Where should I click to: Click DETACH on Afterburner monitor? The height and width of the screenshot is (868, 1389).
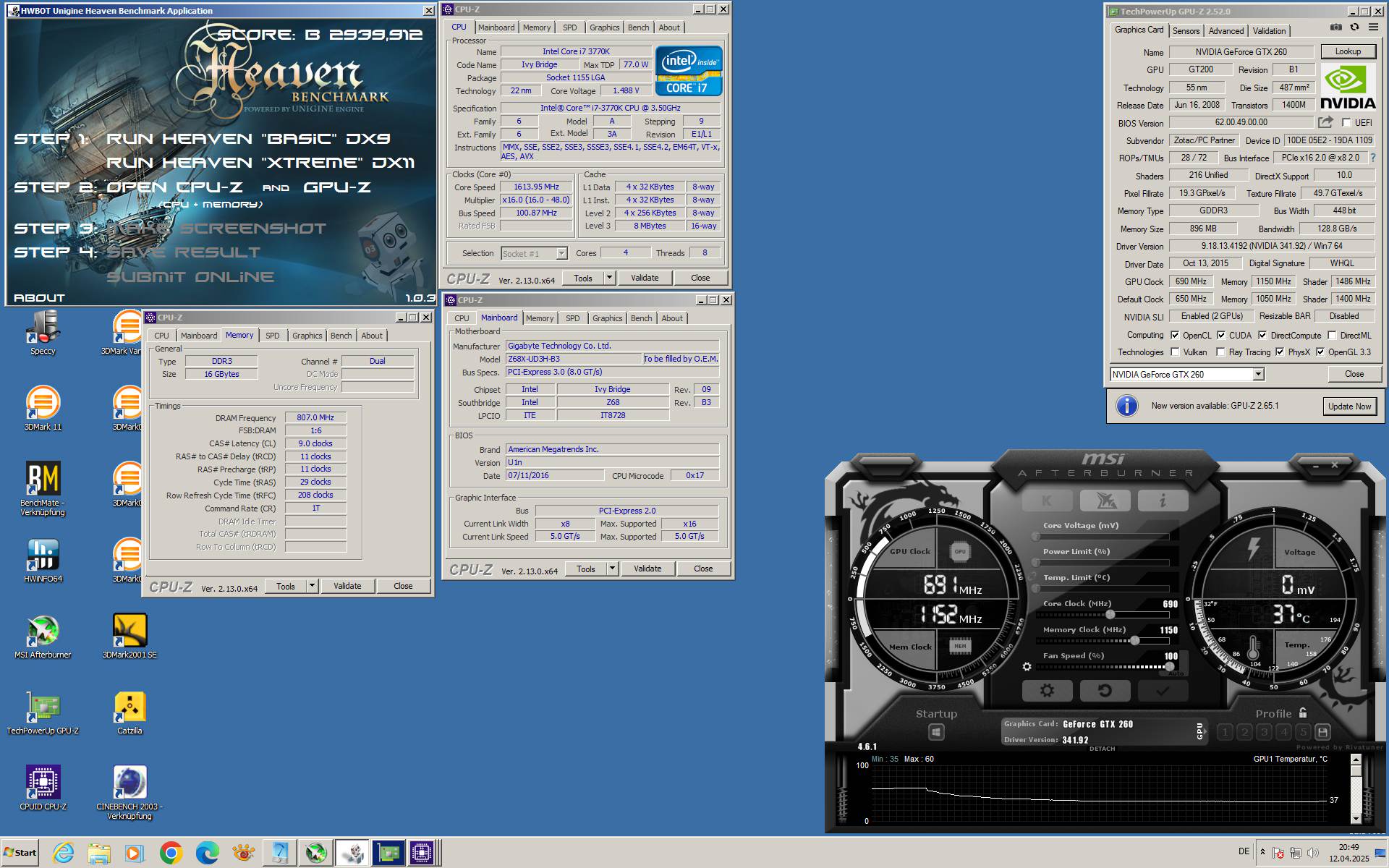[1102, 749]
